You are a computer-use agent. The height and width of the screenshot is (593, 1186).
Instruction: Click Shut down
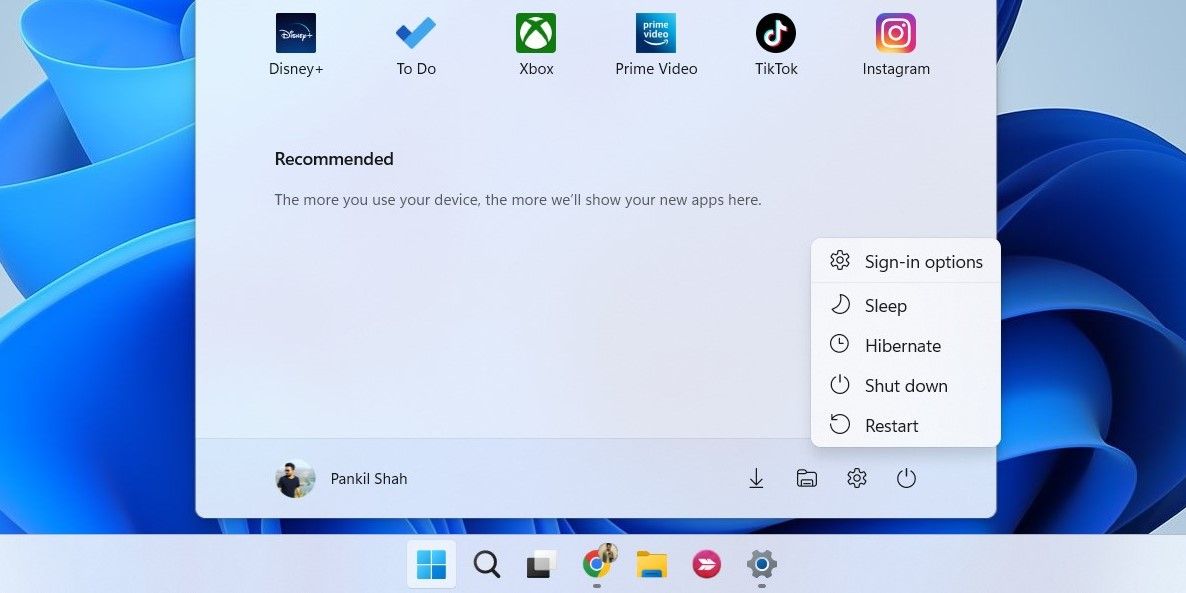pos(906,385)
